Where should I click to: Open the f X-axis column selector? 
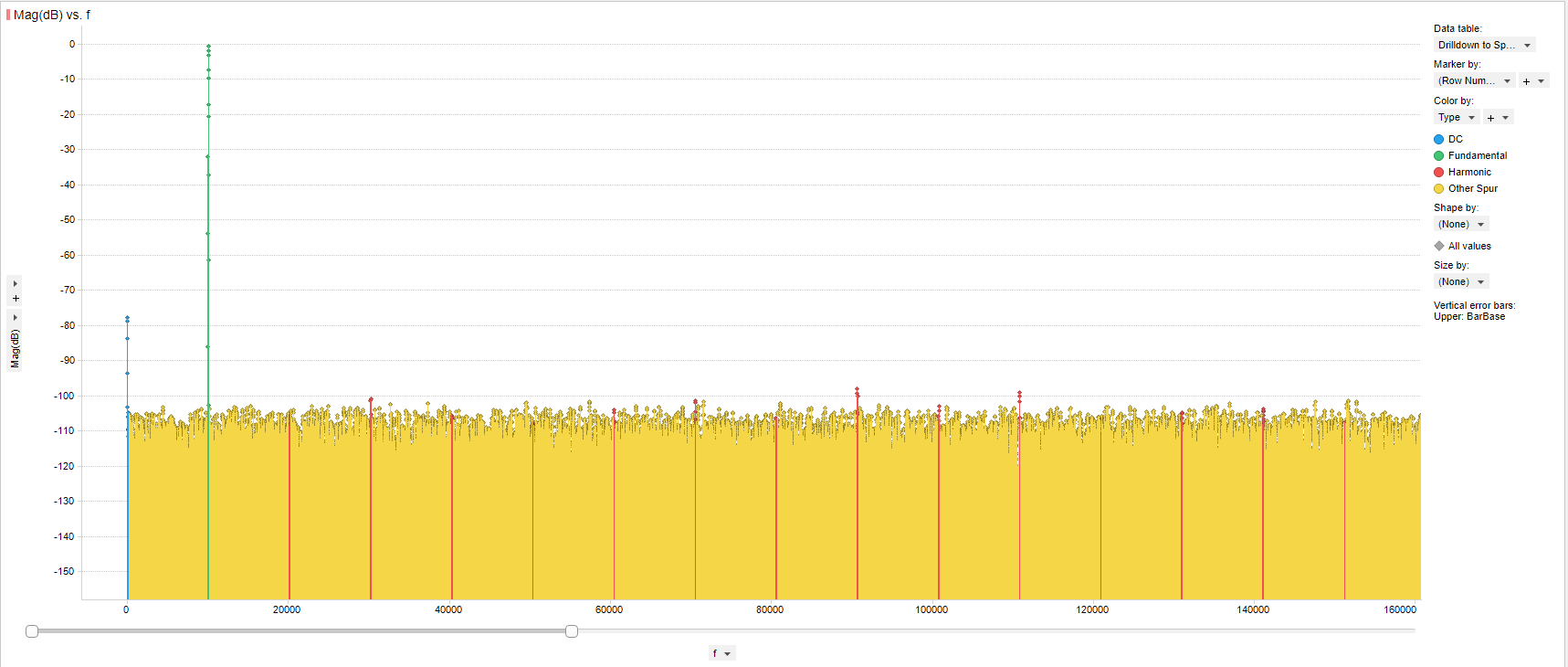pos(721,653)
